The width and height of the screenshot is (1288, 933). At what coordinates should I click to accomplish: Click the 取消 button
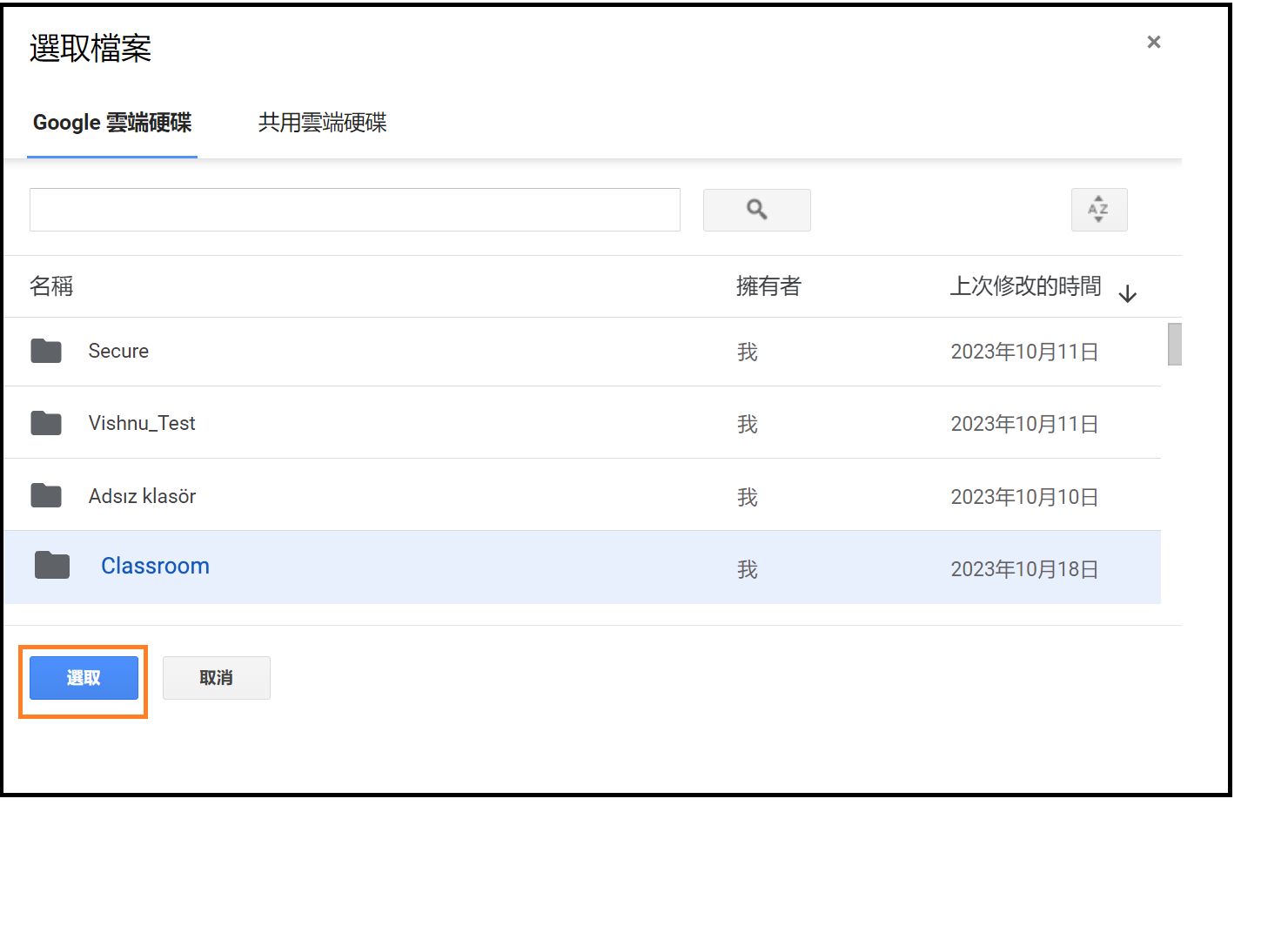tap(217, 678)
